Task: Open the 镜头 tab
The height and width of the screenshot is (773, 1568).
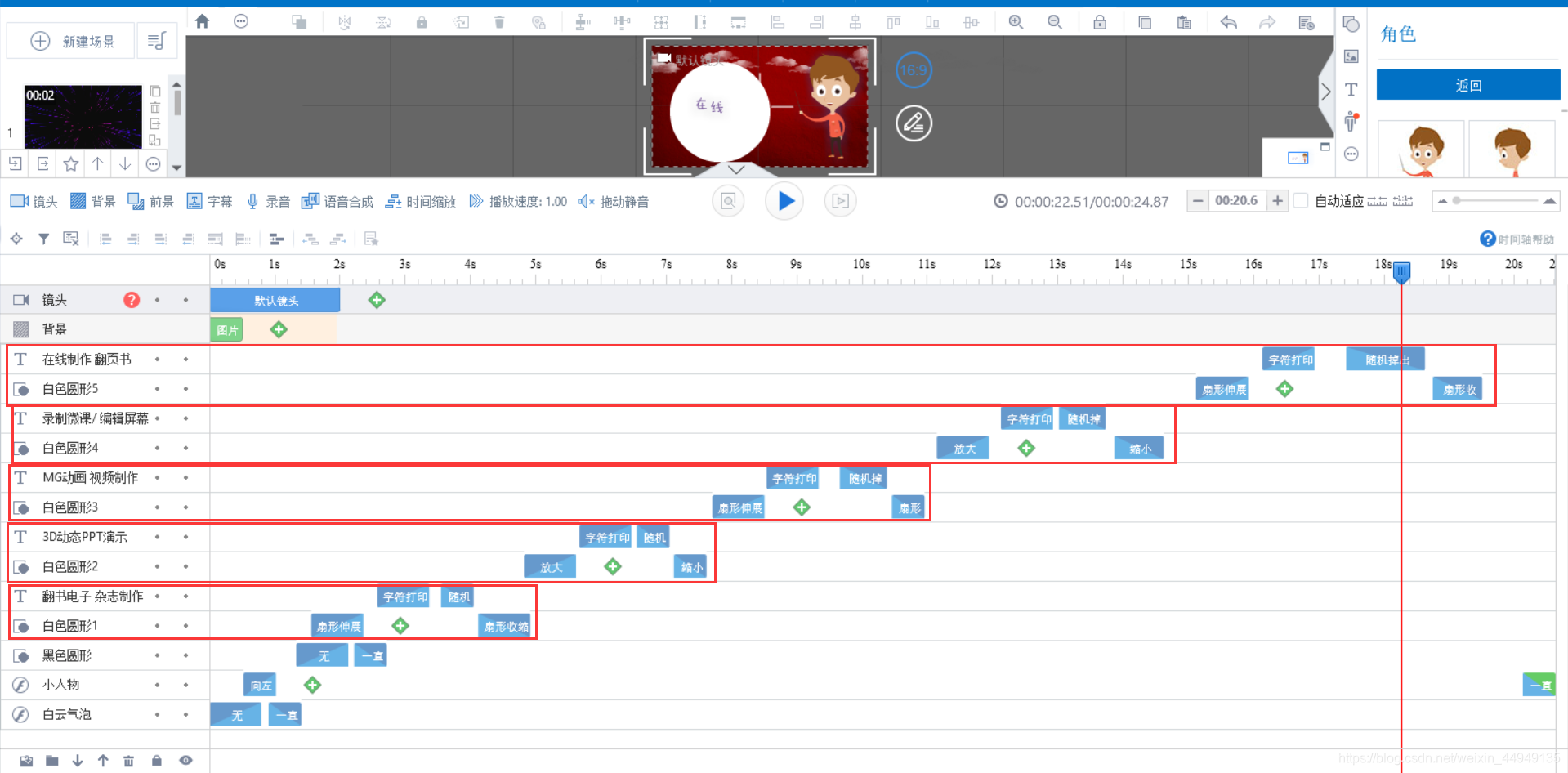Action: click(x=34, y=202)
